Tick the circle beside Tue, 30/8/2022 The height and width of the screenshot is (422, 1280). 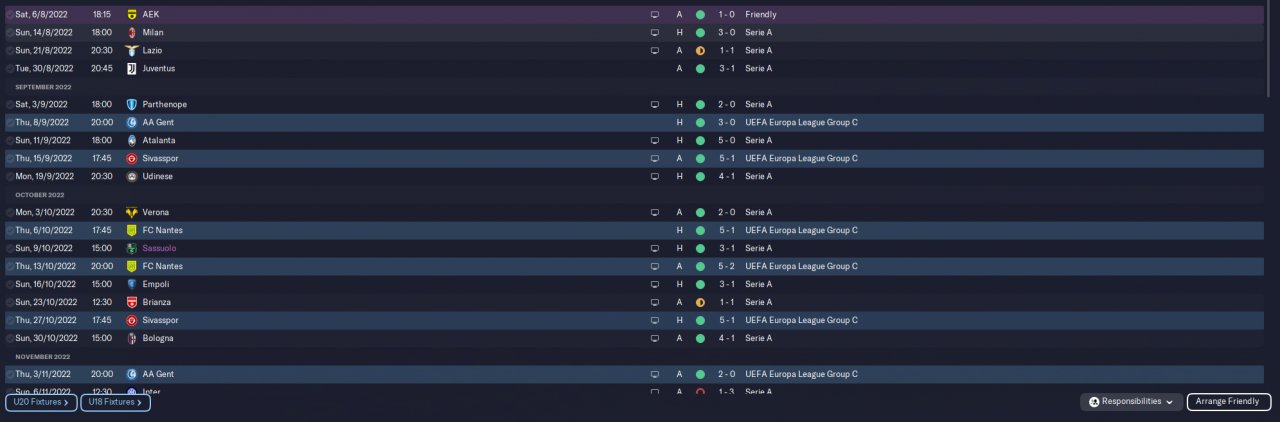[x=10, y=69]
